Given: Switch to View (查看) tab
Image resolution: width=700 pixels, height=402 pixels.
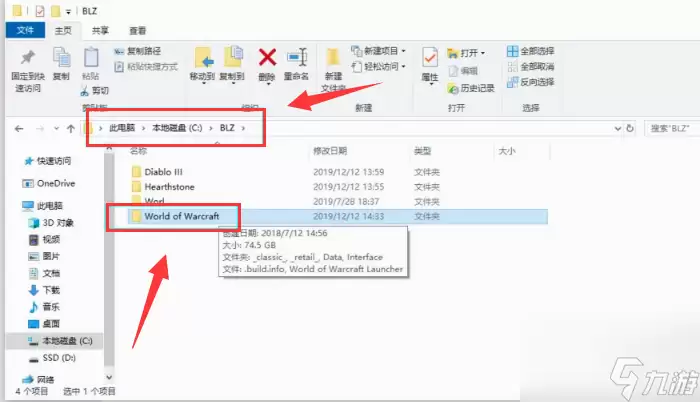Looking at the screenshot, I should pyautogui.click(x=138, y=30).
